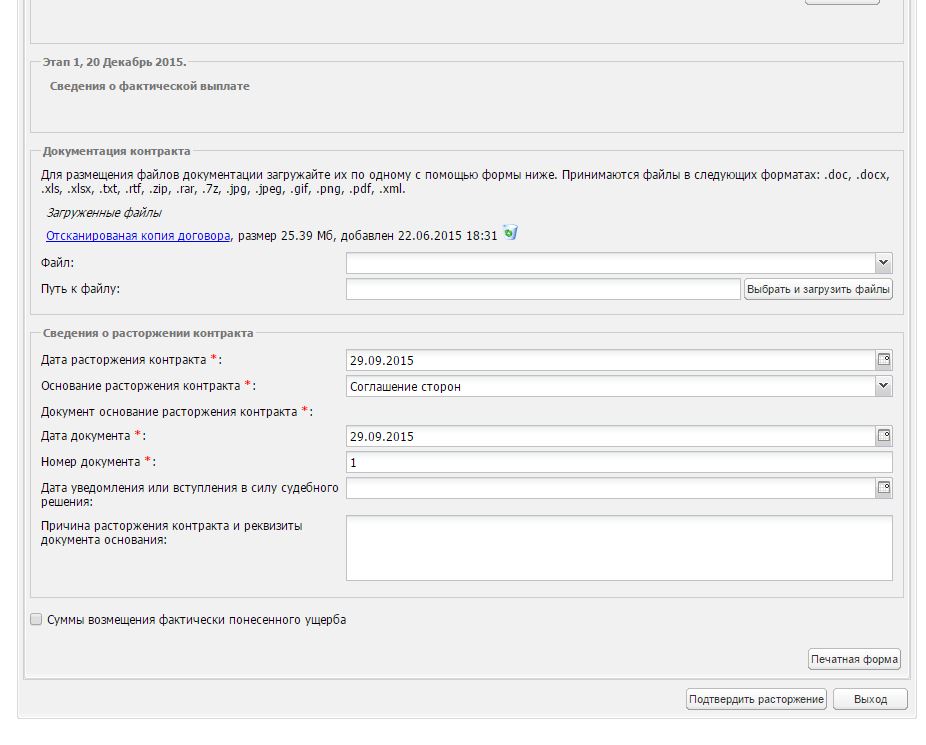Delete the uploaded scanned contract file
The image size is (926, 745).
pyautogui.click(x=510, y=233)
